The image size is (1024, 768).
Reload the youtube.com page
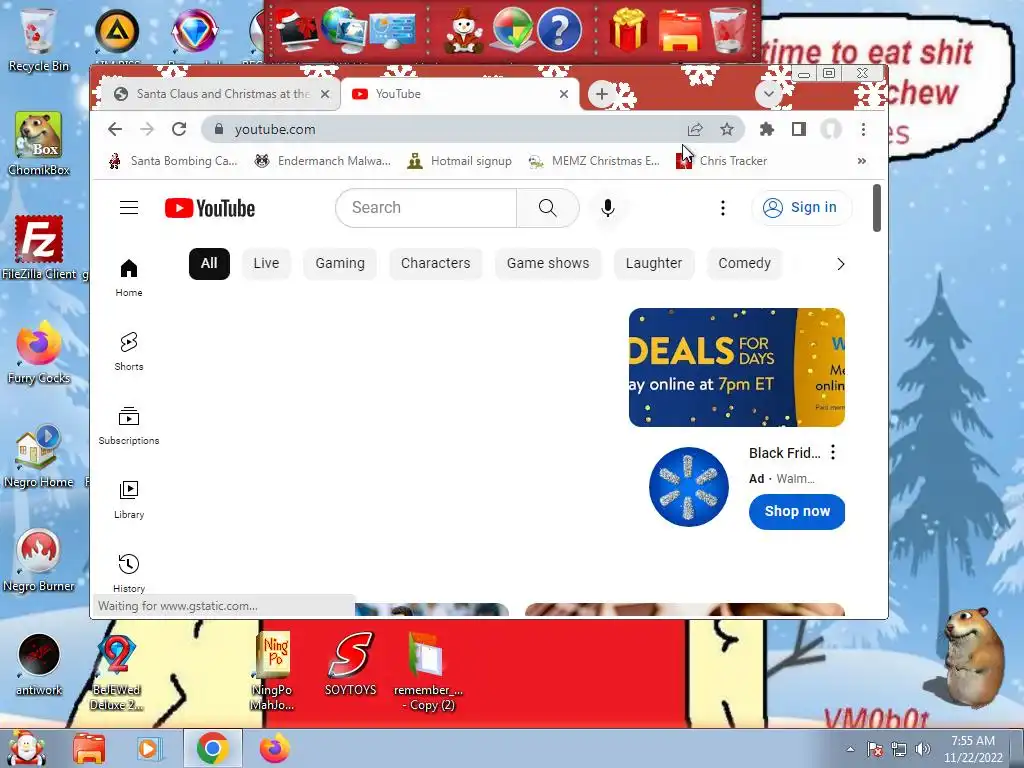click(179, 129)
